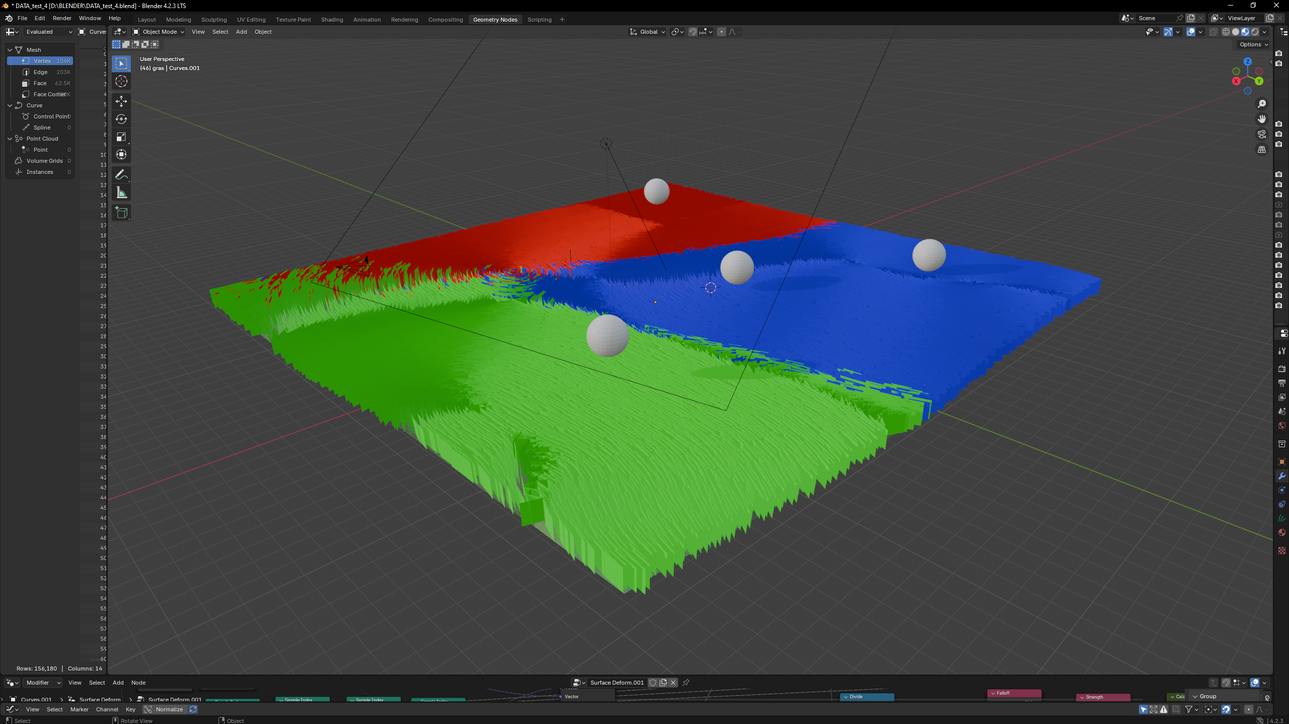Viewport: 1289px width, 724px height.
Task: Click the viewport zoom magnifier icon
Action: [x=1262, y=104]
